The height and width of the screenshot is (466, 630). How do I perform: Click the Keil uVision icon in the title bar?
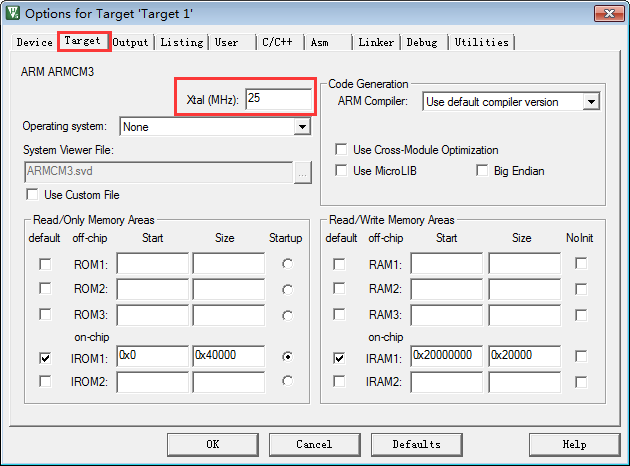[x=13, y=13]
